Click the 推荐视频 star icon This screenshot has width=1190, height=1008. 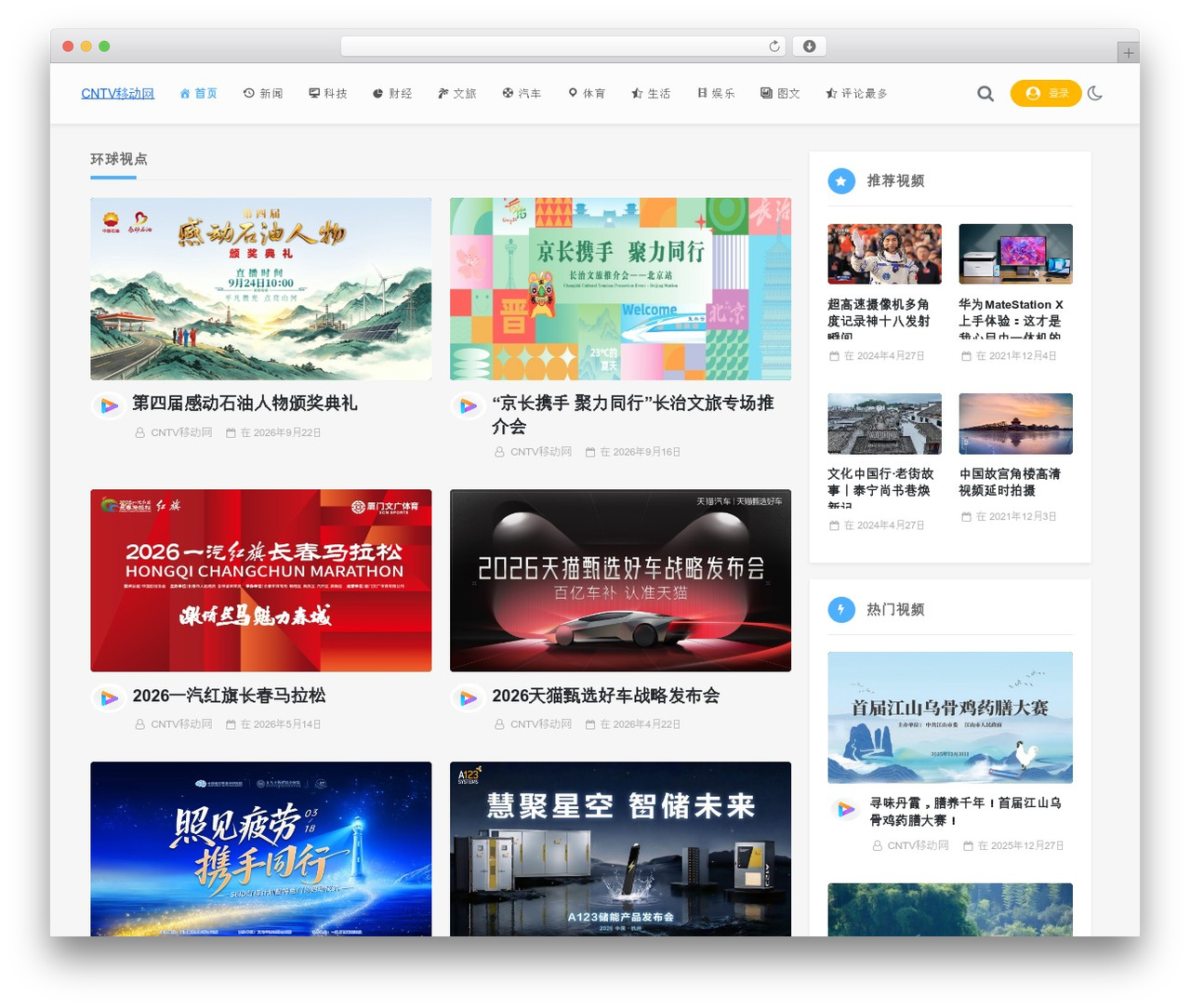[841, 180]
